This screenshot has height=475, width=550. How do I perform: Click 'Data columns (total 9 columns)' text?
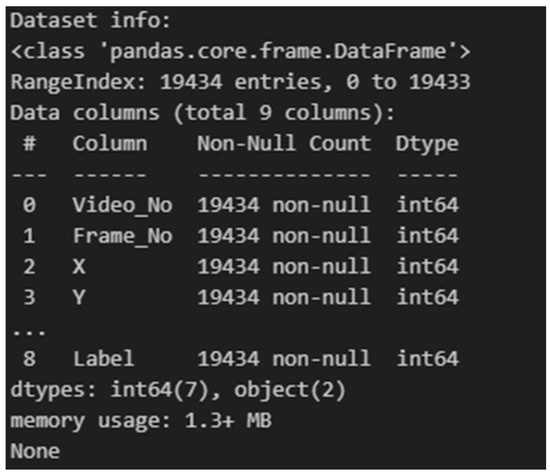click(x=202, y=113)
